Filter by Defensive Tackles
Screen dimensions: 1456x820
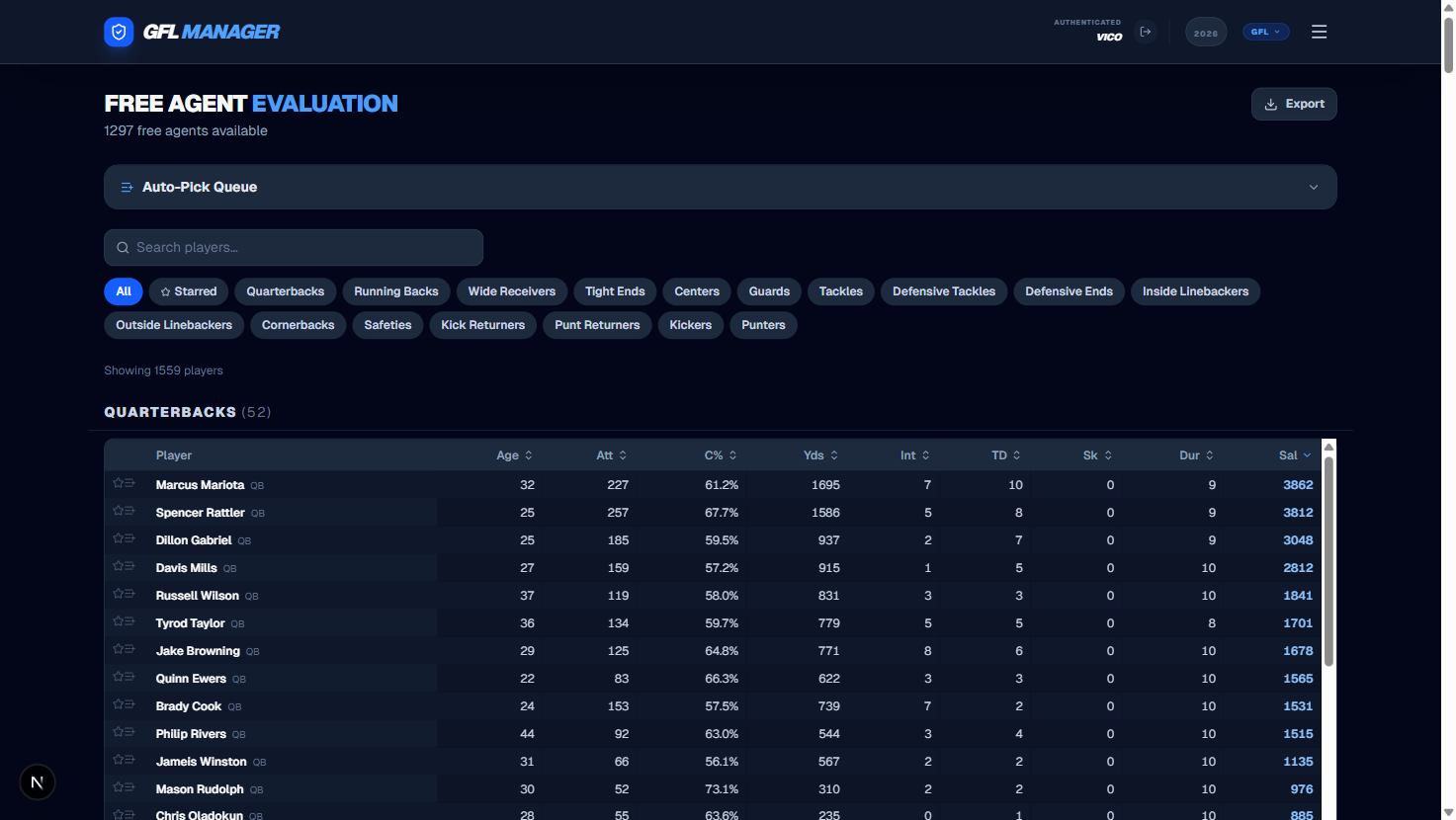coord(944,291)
